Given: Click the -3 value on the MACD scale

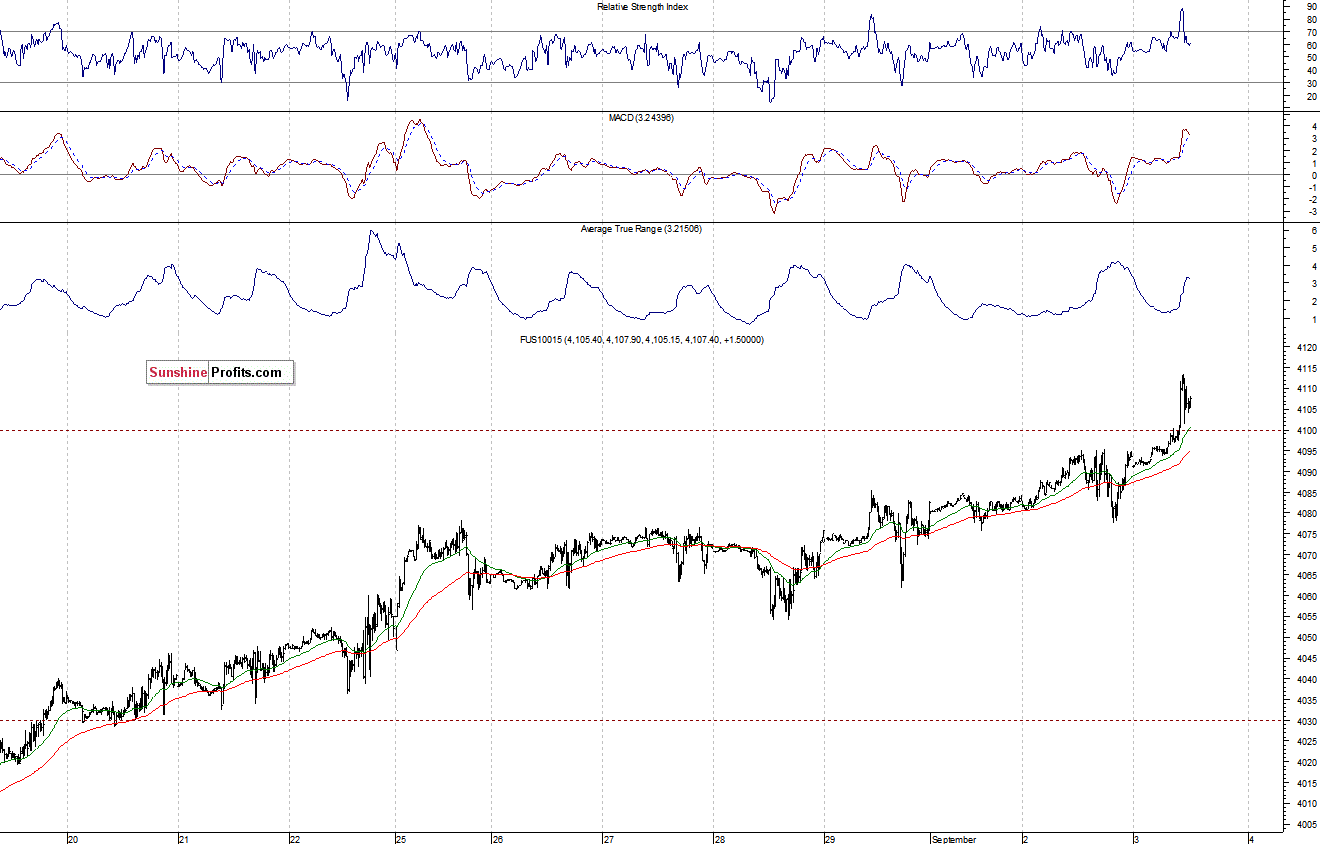Looking at the screenshot, I should tap(1312, 212).
